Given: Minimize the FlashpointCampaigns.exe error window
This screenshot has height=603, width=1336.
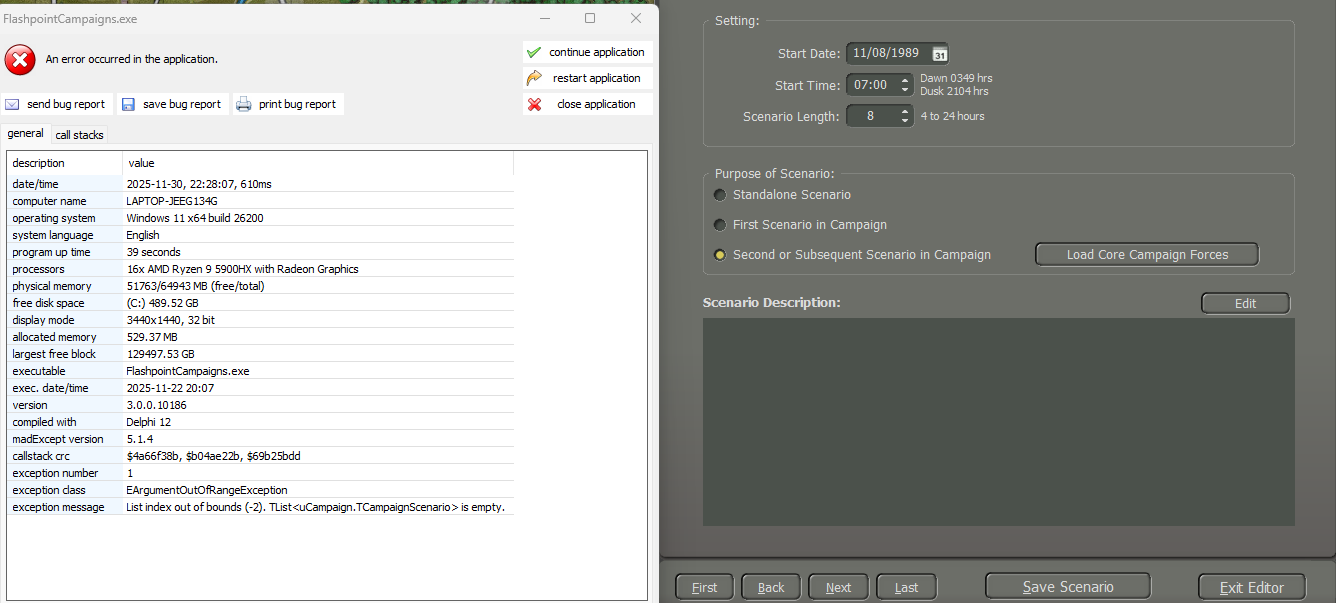Looking at the screenshot, I should pos(544,18).
